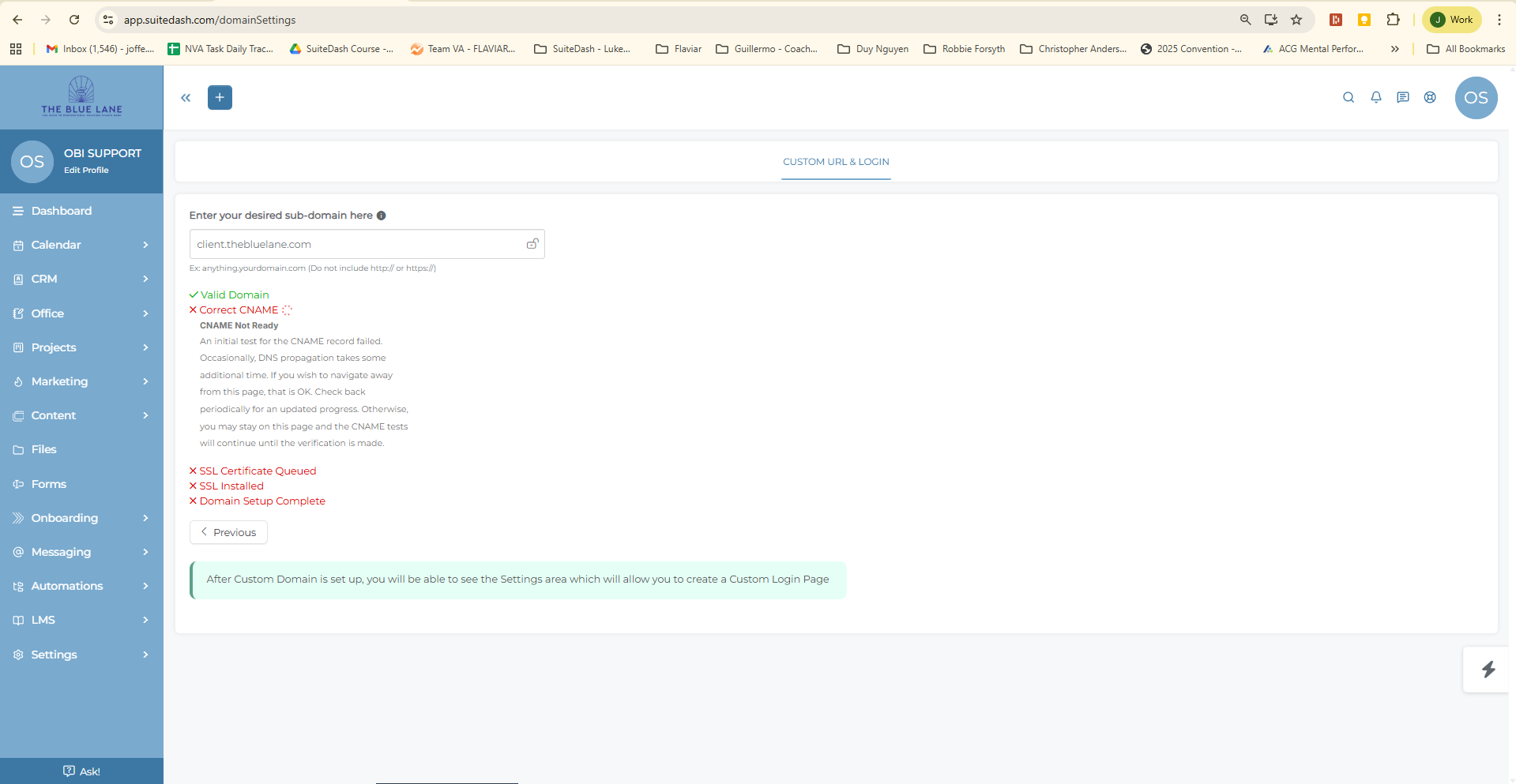
Task: Click the Previous button
Action: coord(228,532)
